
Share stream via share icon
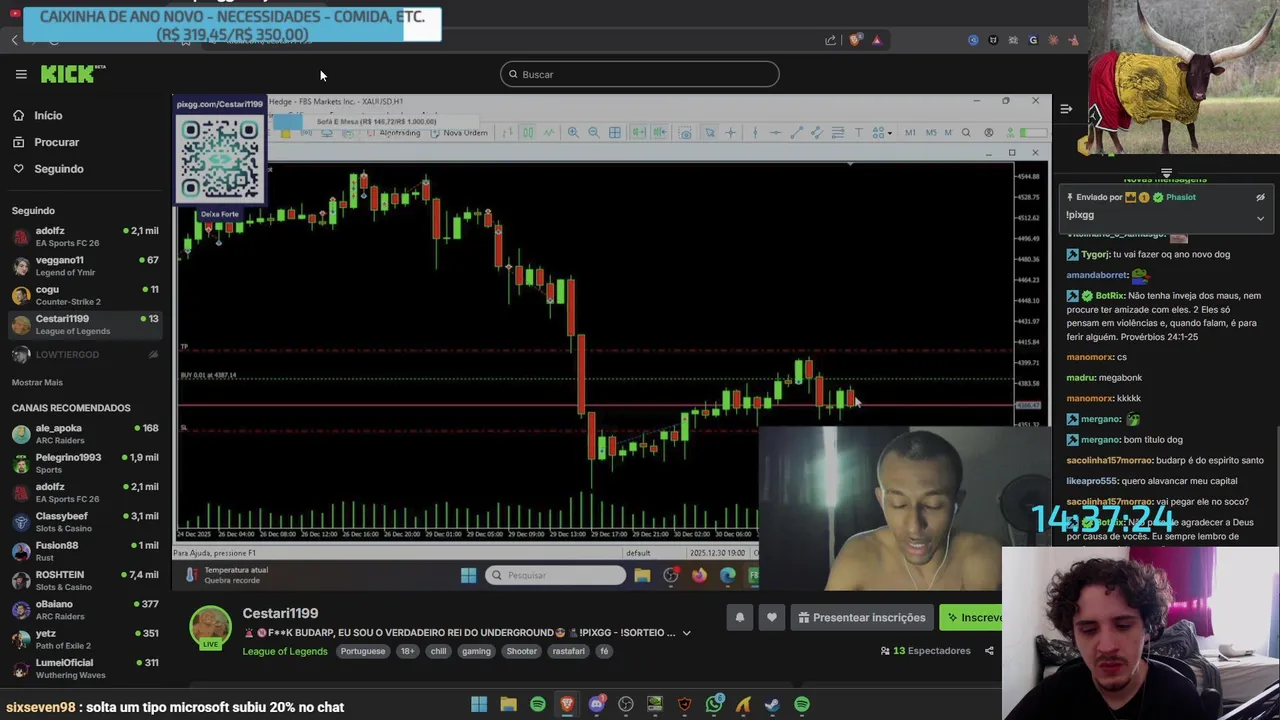coord(989,651)
